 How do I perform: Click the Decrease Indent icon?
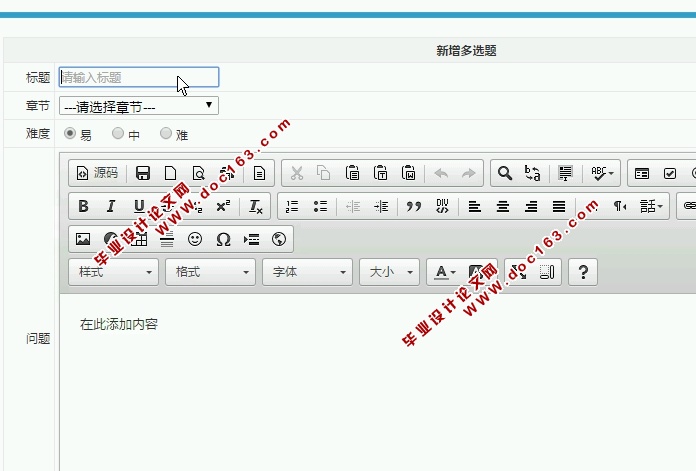tap(353, 206)
